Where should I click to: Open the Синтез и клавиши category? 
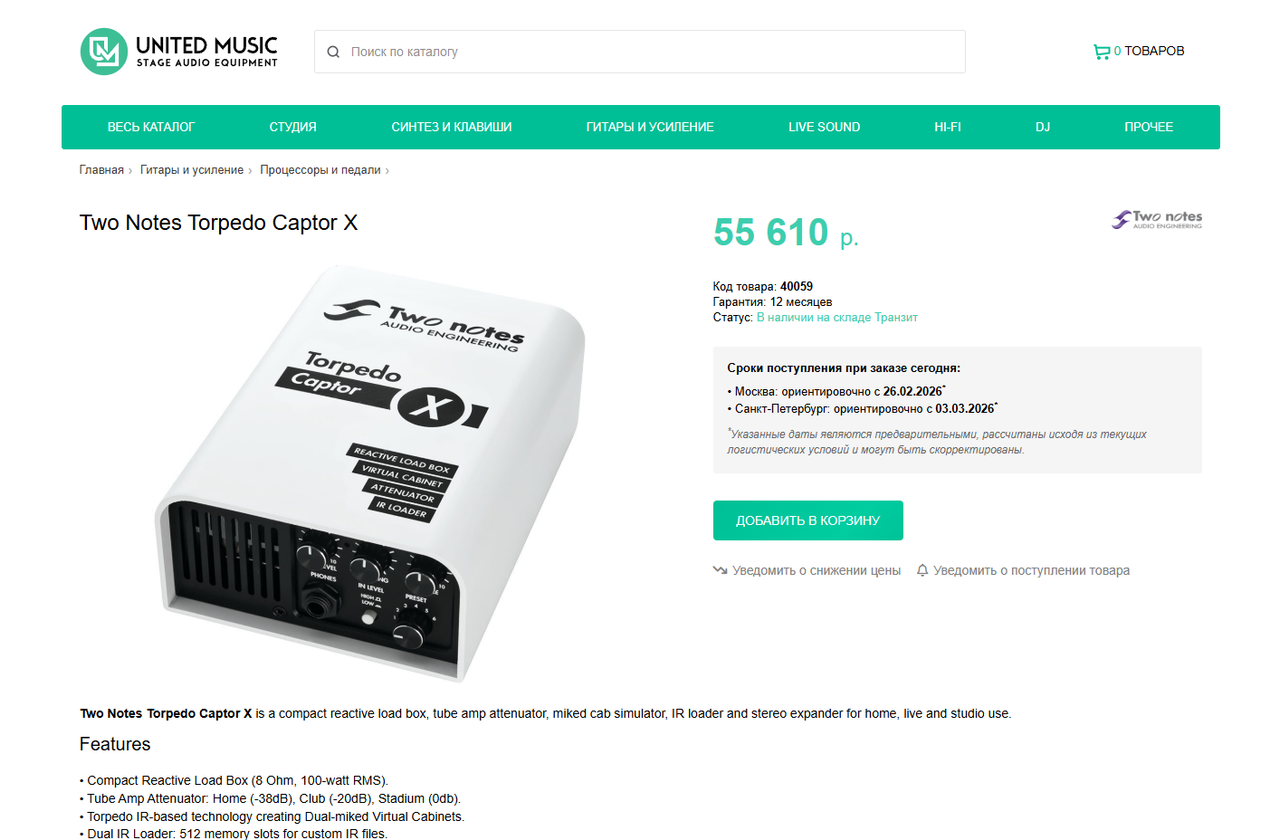coord(452,127)
